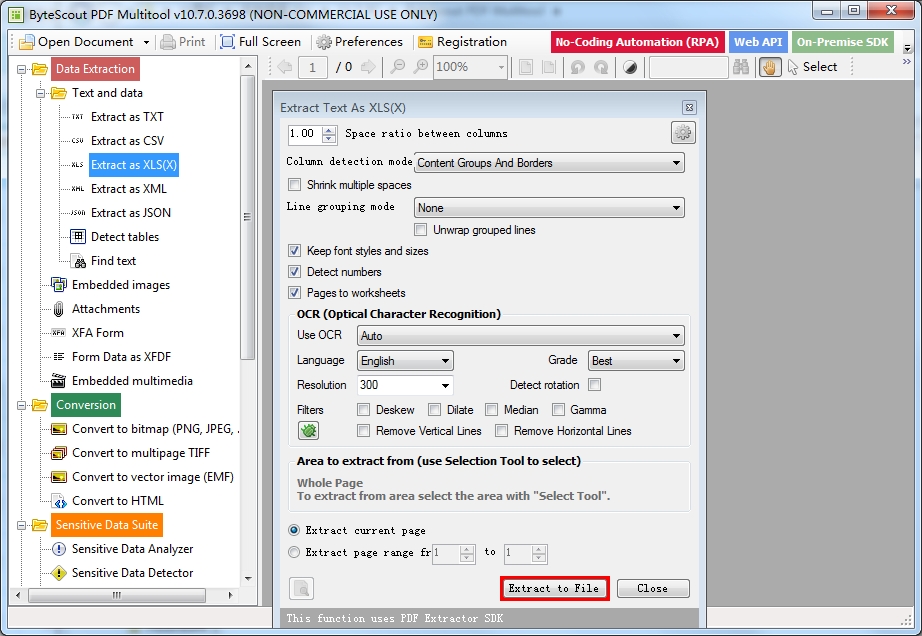Viewport: 922px width, 636px height.
Task: Click the rotate clockwise icon
Action: (600, 67)
